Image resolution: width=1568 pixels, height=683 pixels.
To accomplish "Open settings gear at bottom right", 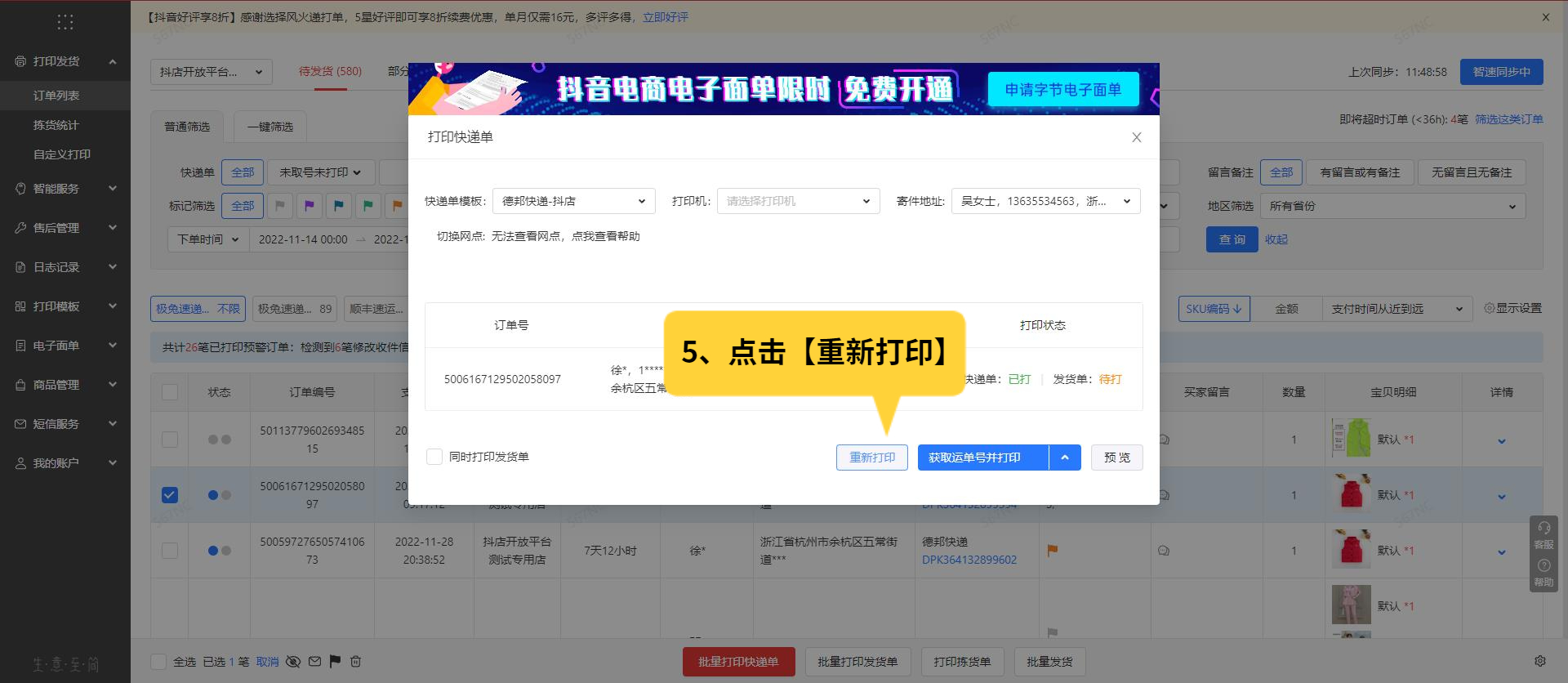I will tap(1540, 661).
